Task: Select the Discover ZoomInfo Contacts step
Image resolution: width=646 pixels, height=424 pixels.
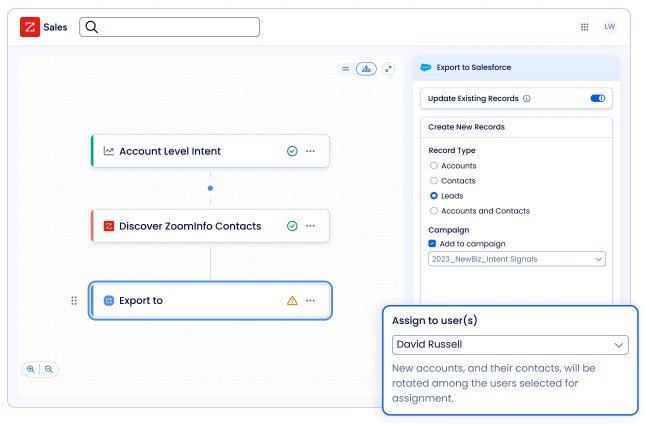Action: point(210,226)
